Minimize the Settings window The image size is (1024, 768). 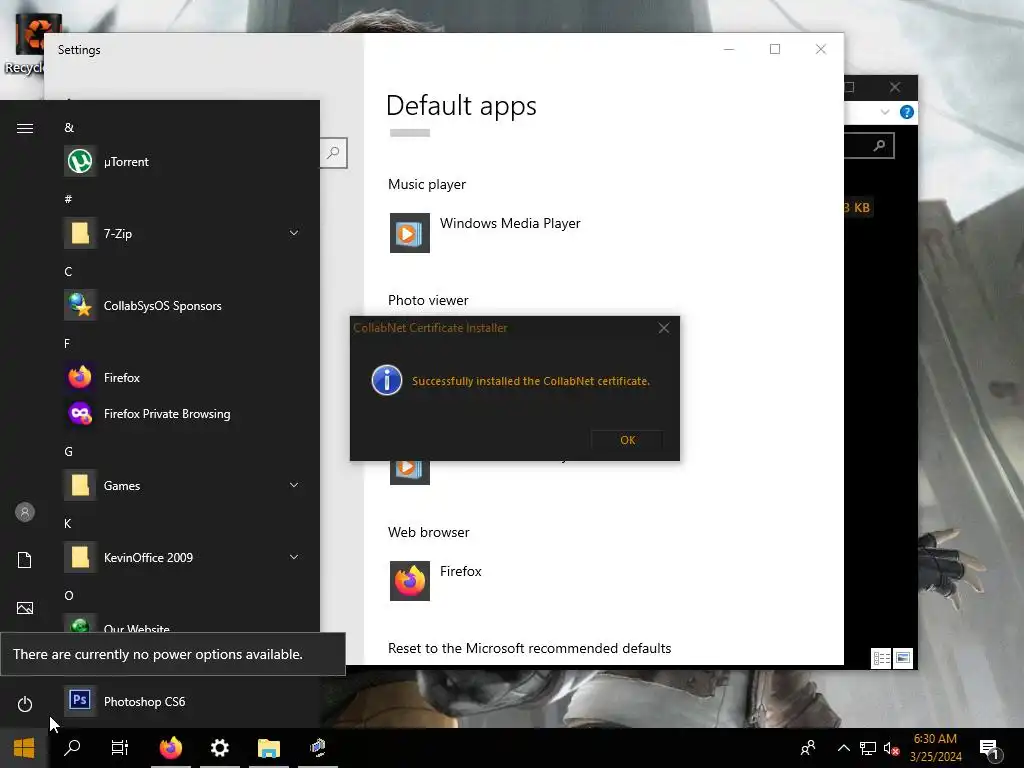729,49
